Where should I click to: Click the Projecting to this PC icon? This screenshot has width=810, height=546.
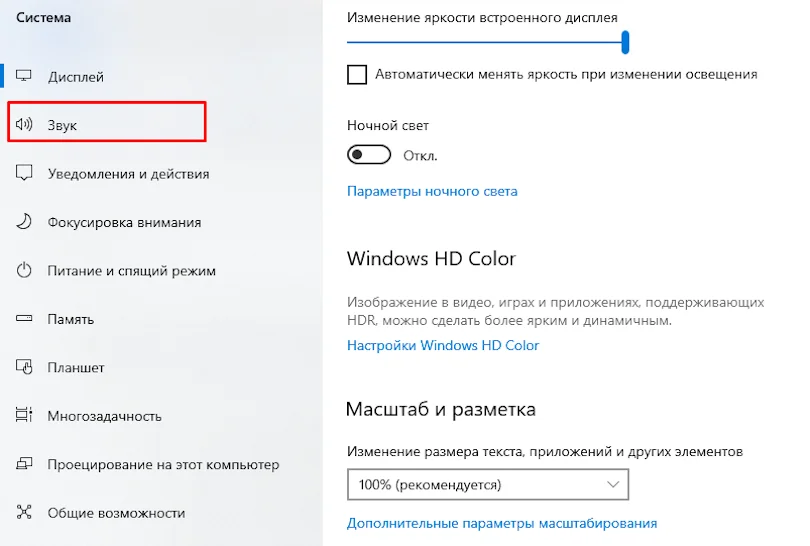tap(24, 463)
